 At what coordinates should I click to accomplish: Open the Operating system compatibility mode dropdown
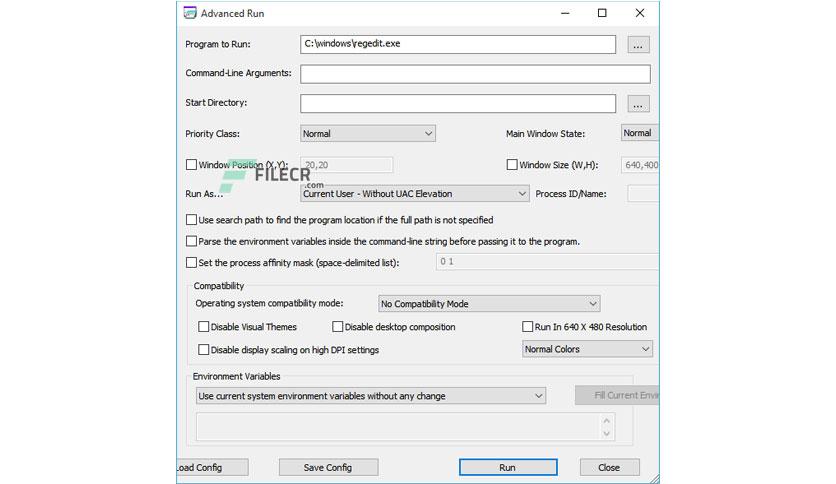(489, 303)
